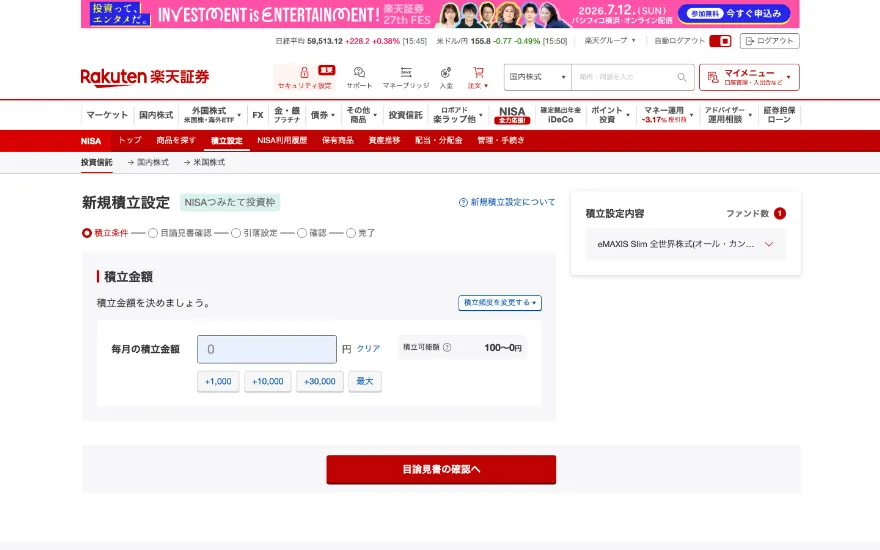This screenshot has height=550, width=880.
Task: Open the ロボアド 楽ラップ他 menu dropdown
Action: [x=457, y=115]
